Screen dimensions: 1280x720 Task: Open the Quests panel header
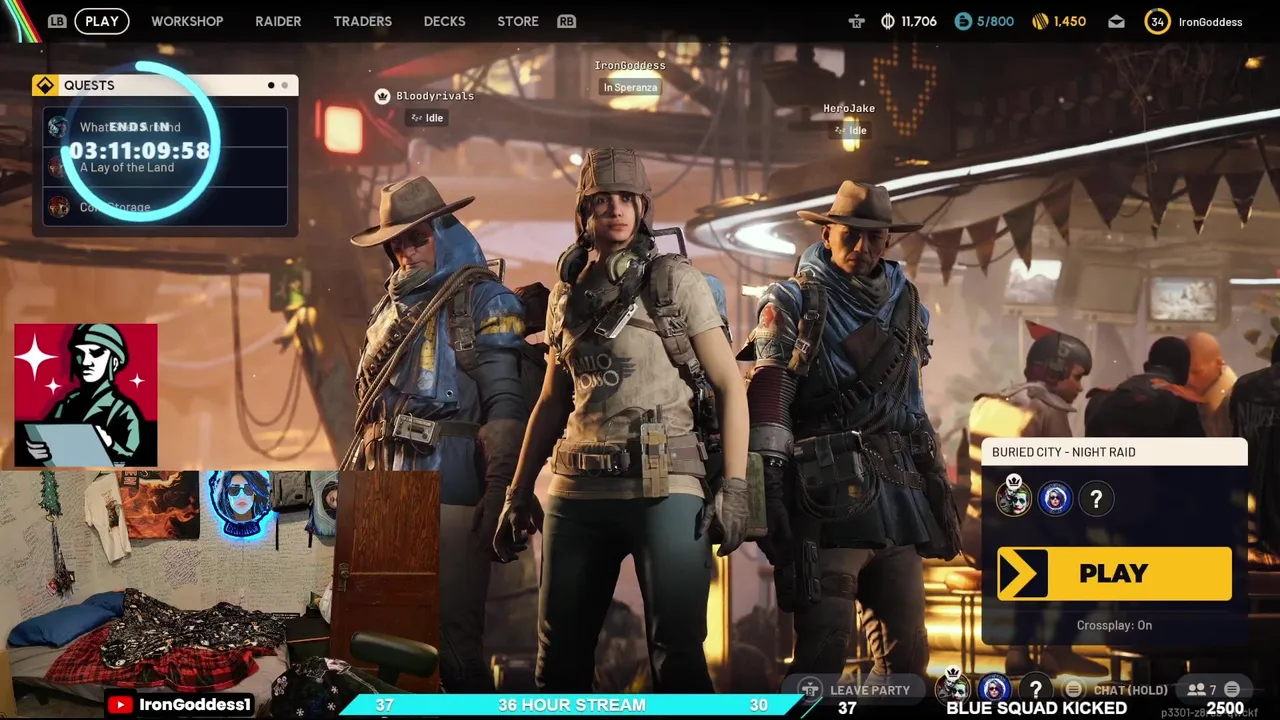(165, 85)
